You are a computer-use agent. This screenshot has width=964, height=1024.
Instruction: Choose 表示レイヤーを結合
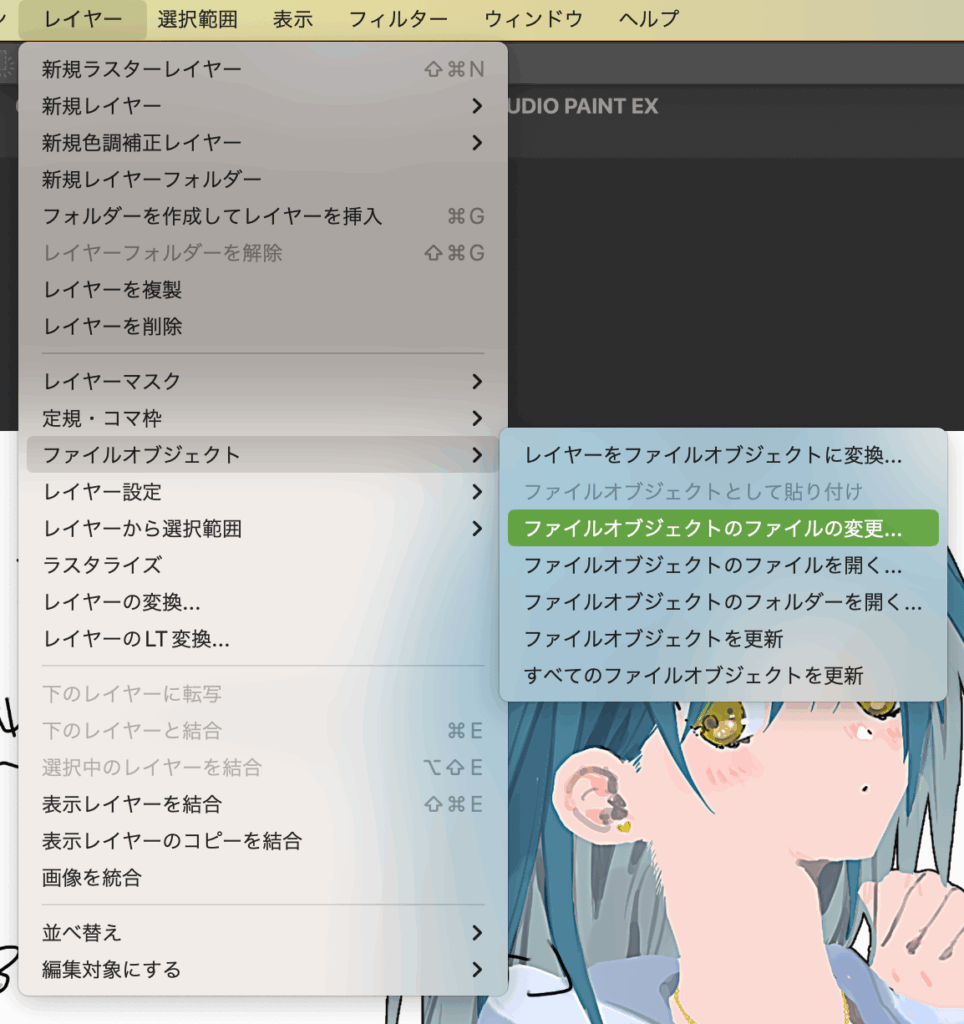click(x=263, y=804)
